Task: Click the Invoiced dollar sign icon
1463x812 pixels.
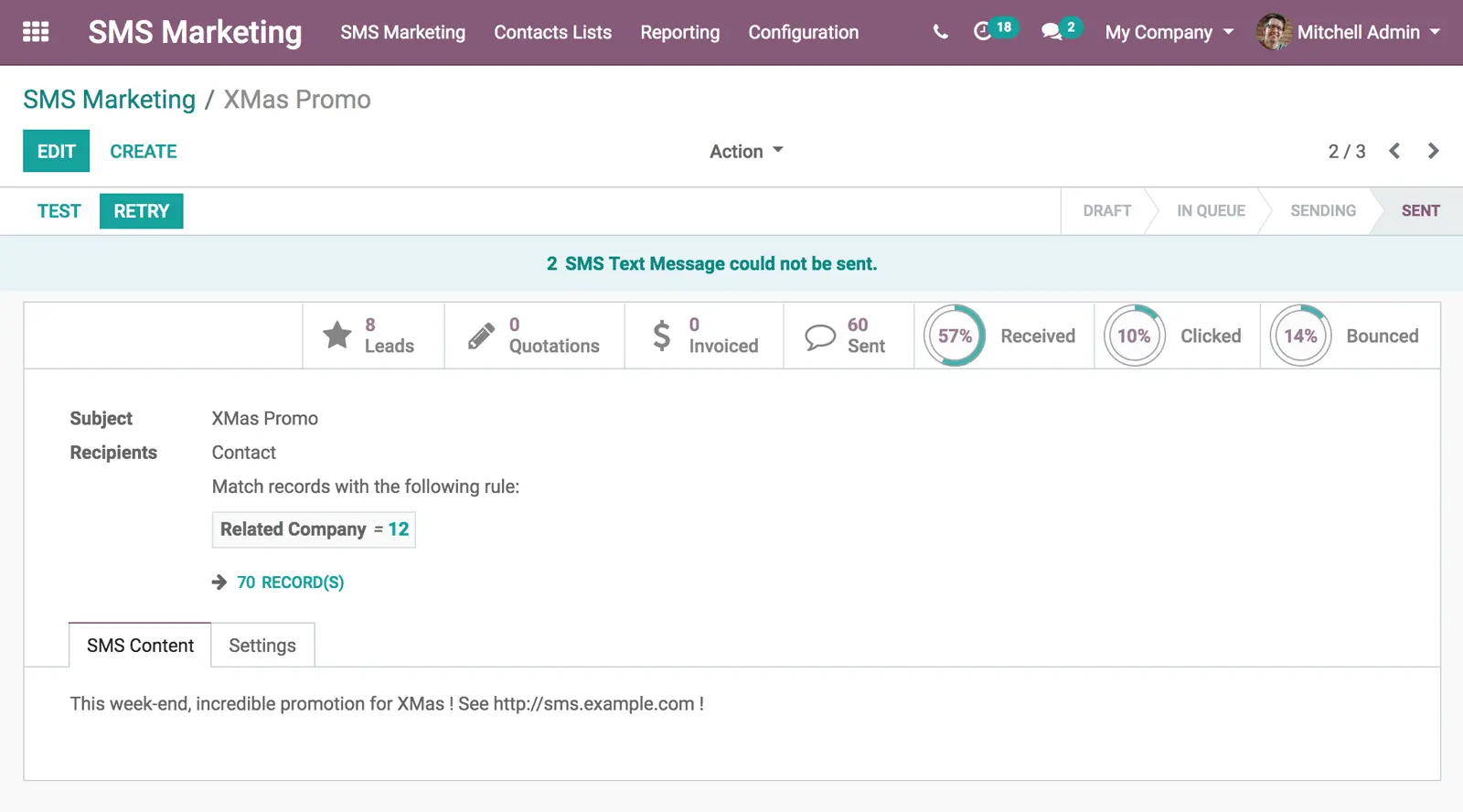Action: coord(662,336)
